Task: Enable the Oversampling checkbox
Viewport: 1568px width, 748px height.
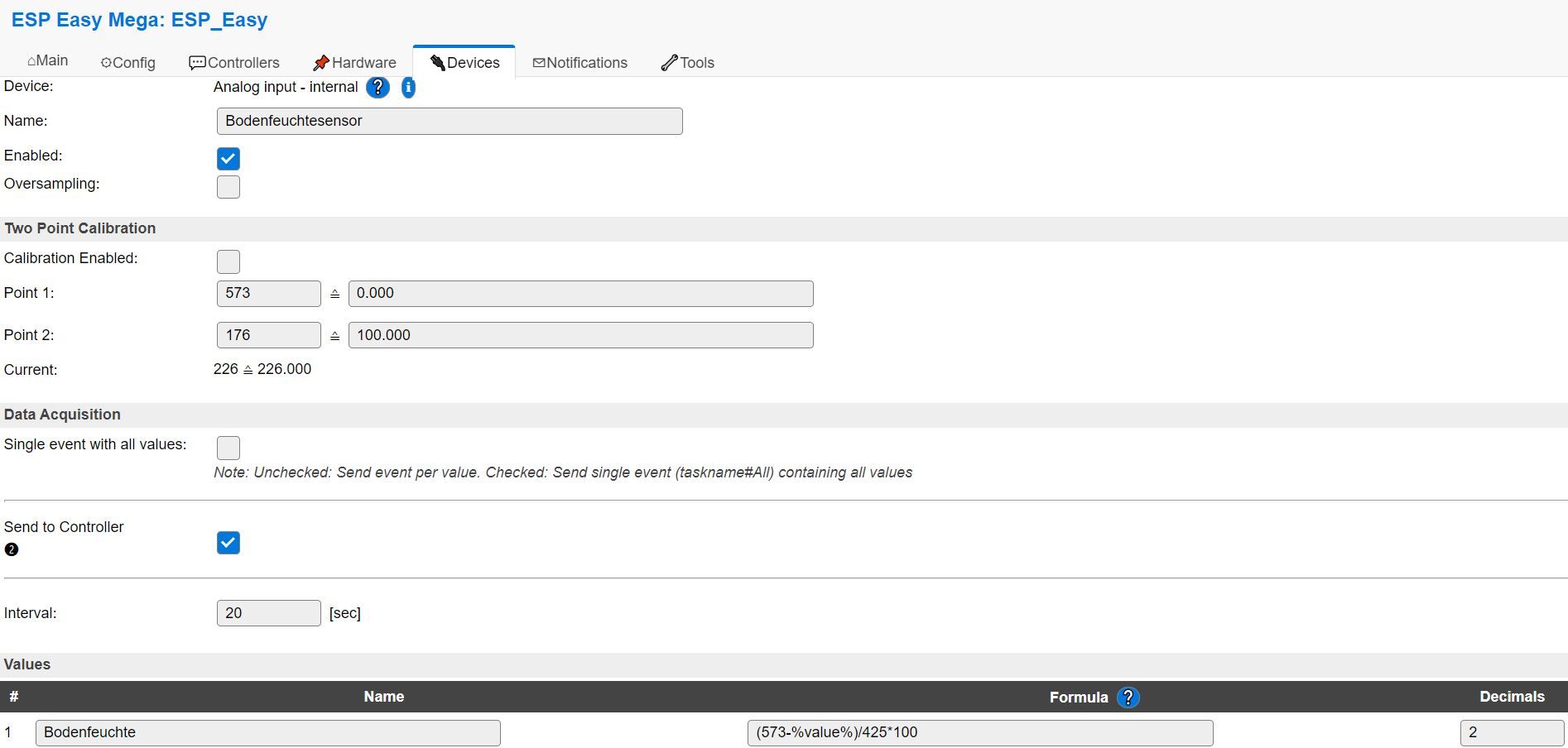Action: click(x=228, y=187)
